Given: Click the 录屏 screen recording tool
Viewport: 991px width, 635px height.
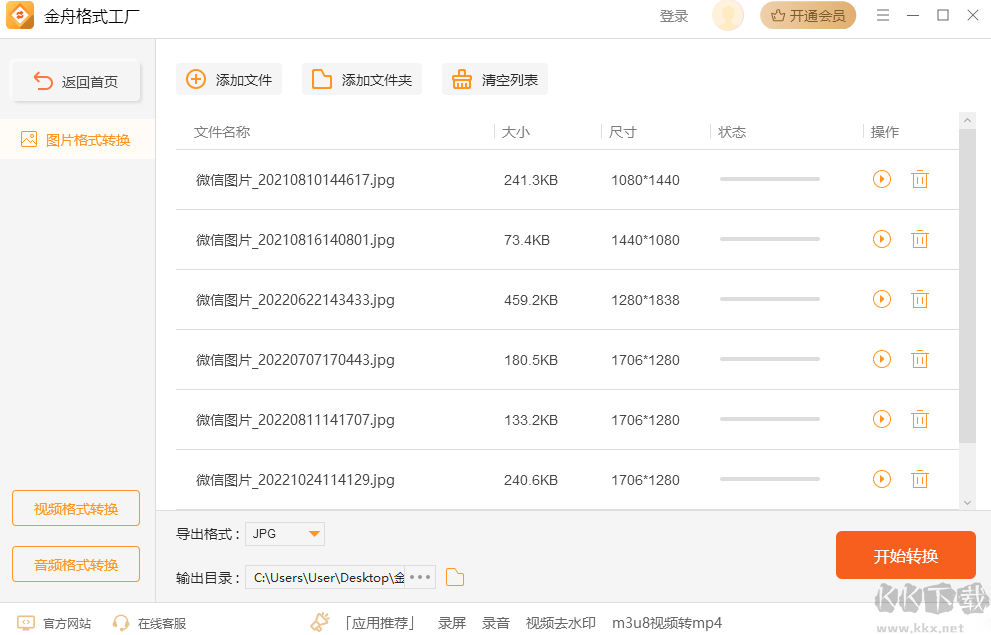Looking at the screenshot, I should 451,621.
